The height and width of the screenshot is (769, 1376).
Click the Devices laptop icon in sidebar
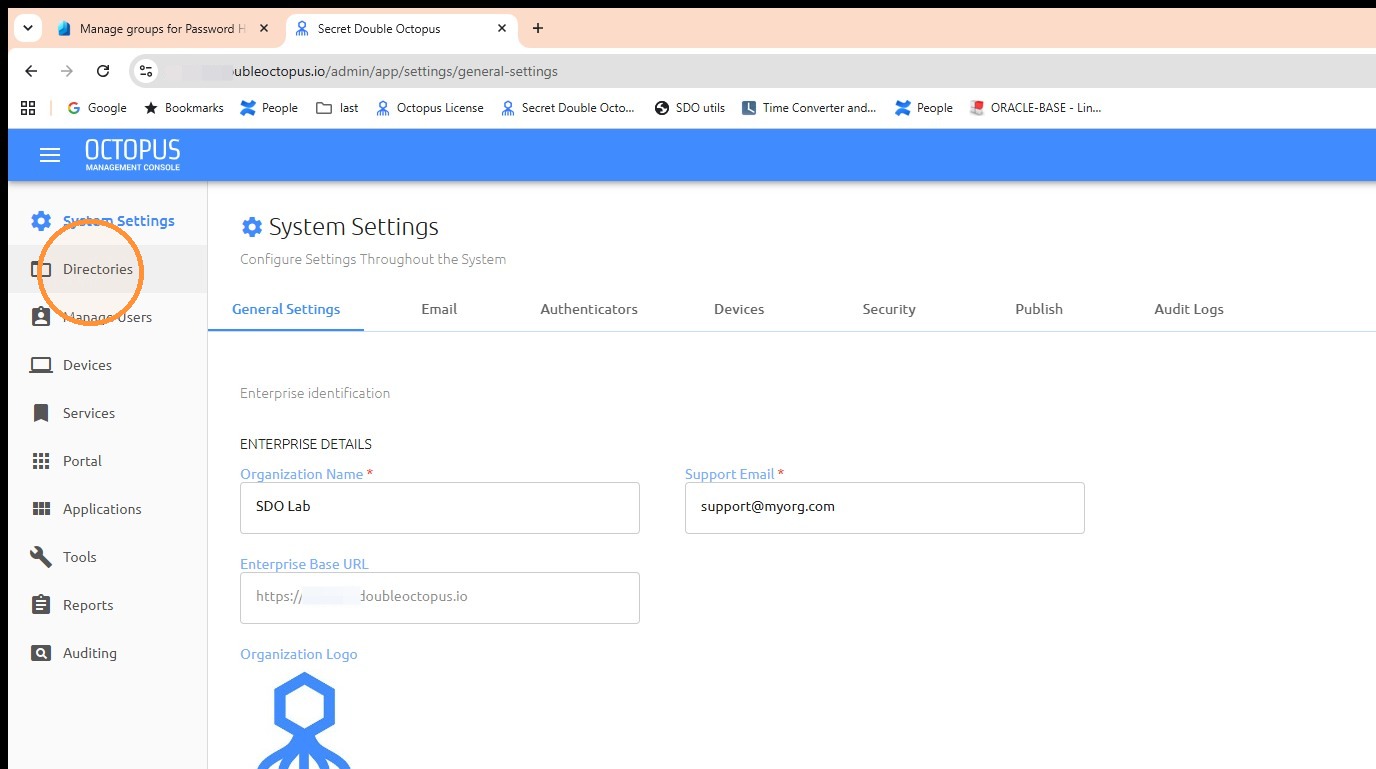coord(41,365)
